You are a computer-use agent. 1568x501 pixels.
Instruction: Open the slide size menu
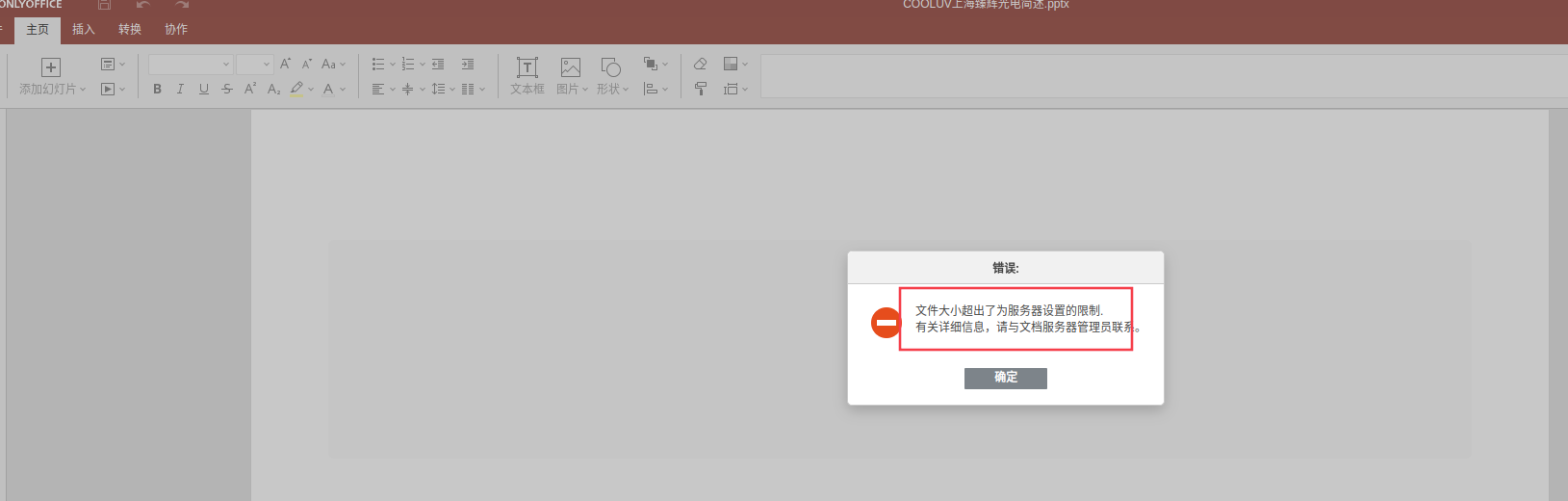pyautogui.click(x=735, y=89)
